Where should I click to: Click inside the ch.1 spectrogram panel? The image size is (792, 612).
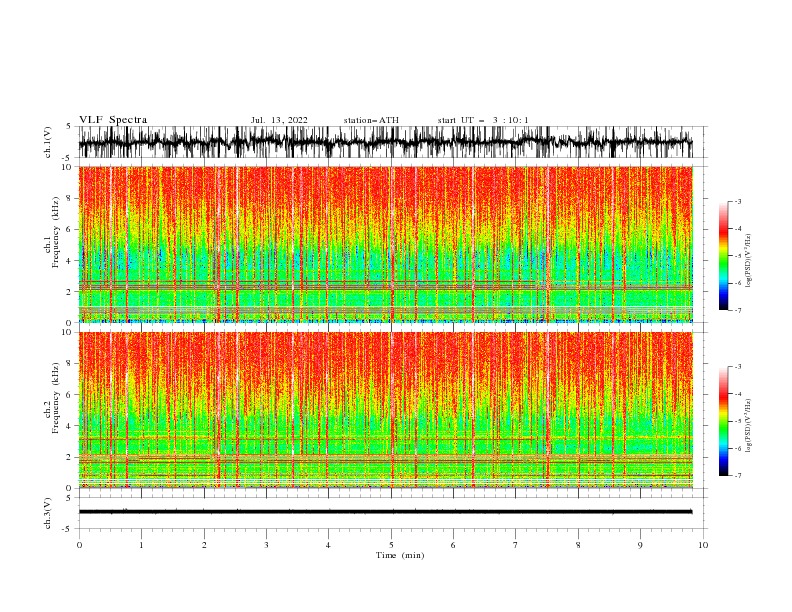385,244
